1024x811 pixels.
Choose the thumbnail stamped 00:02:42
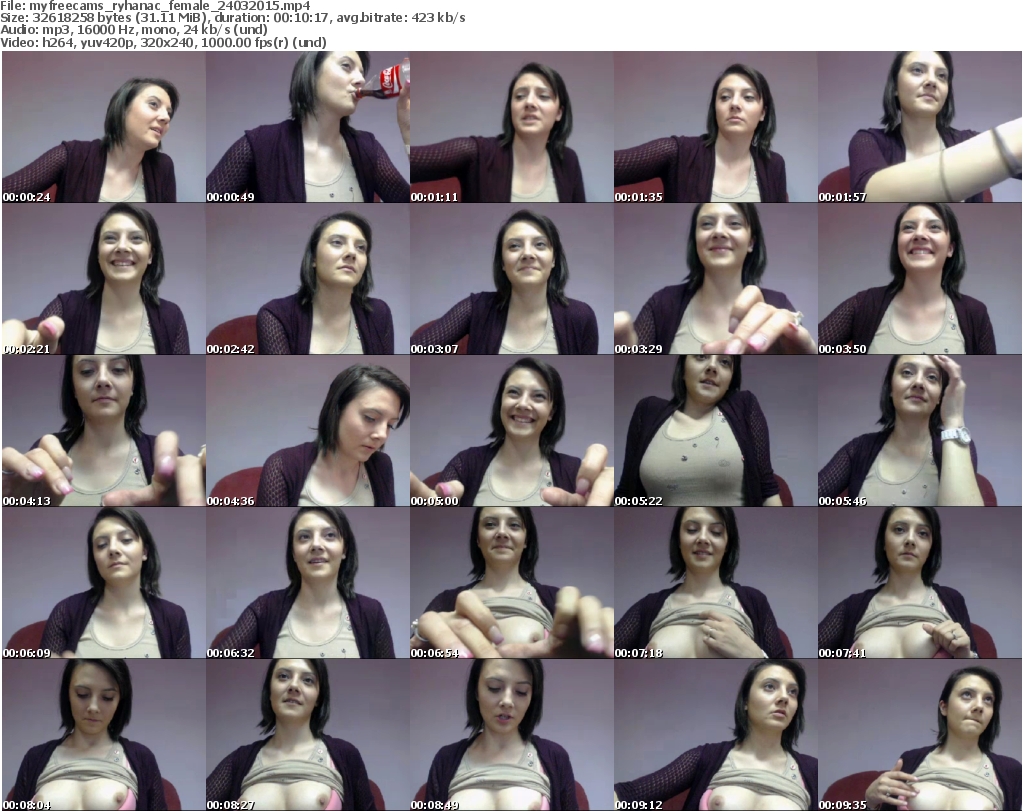[308, 279]
